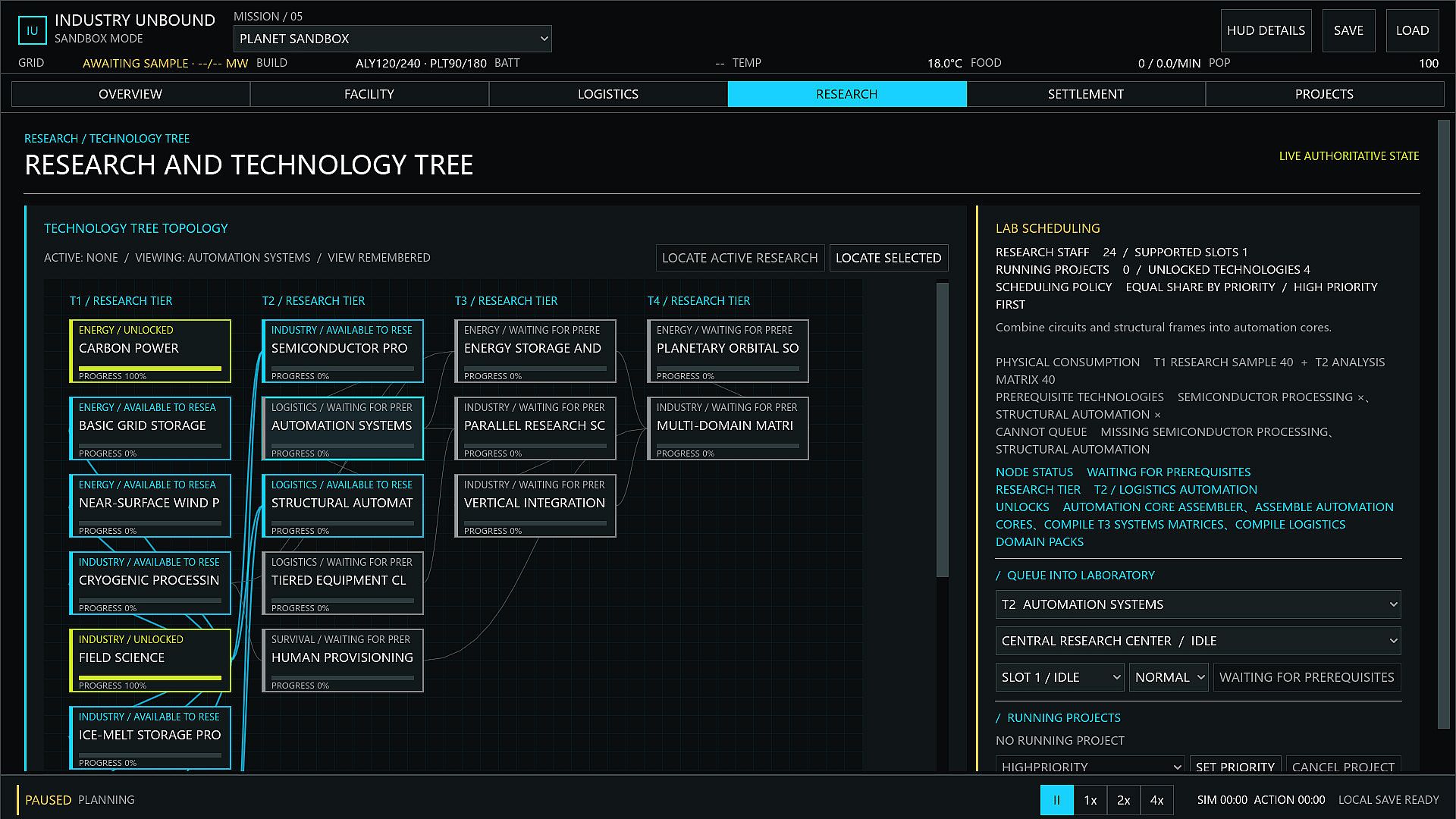Open the Planet Sandbox mission dropdown
This screenshot has width=1456, height=819.
click(x=393, y=39)
